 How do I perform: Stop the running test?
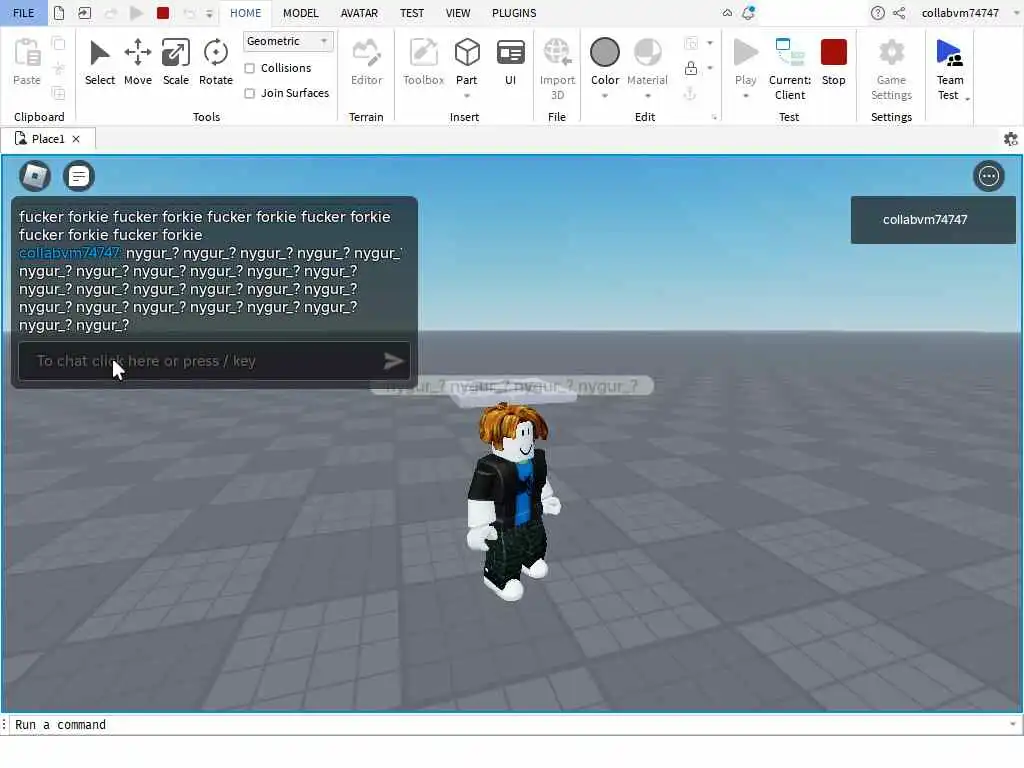tap(833, 62)
